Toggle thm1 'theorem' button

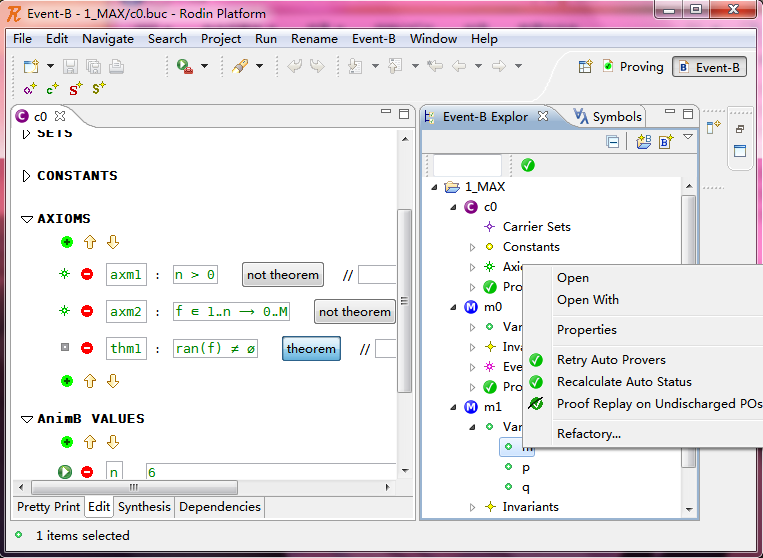coord(311,349)
